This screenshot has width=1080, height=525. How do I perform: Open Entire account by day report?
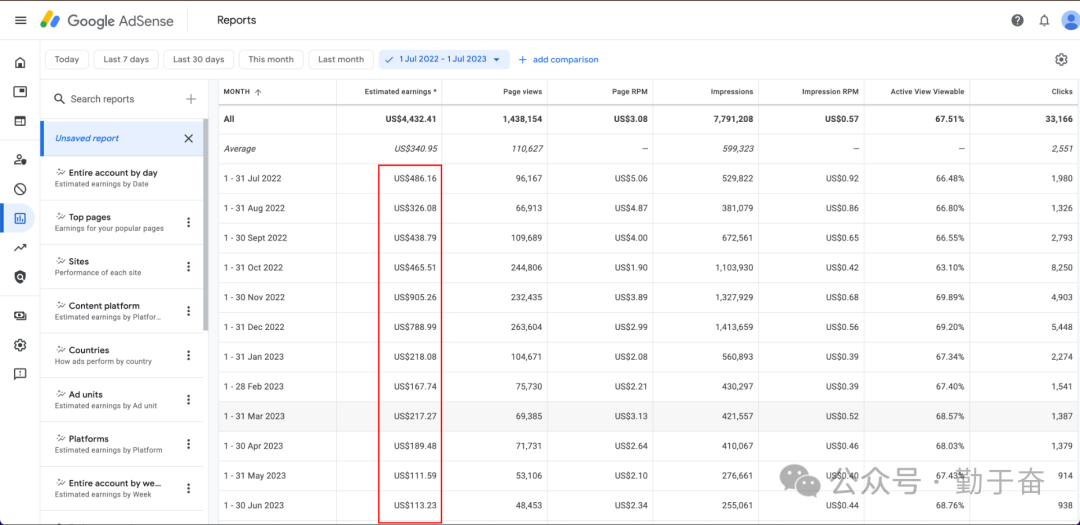[x=121, y=178]
